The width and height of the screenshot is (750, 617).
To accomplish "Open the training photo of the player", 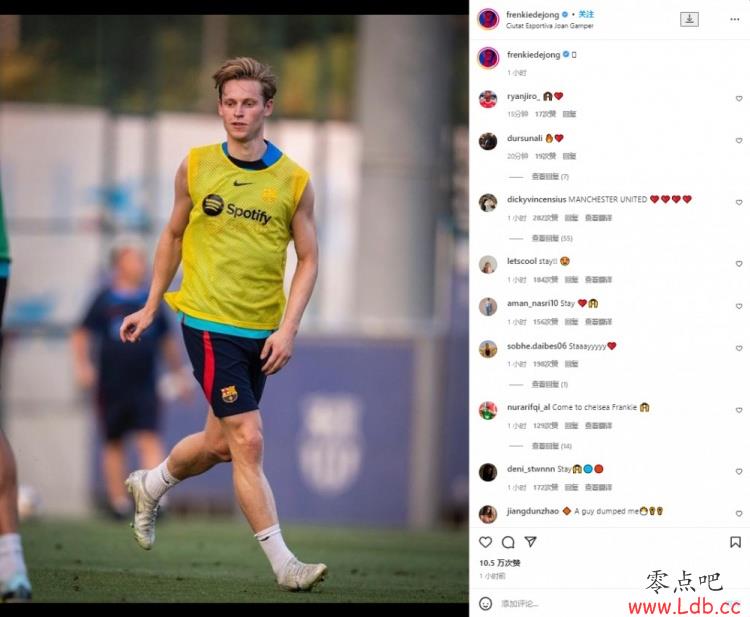I will pyautogui.click(x=234, y=308).
